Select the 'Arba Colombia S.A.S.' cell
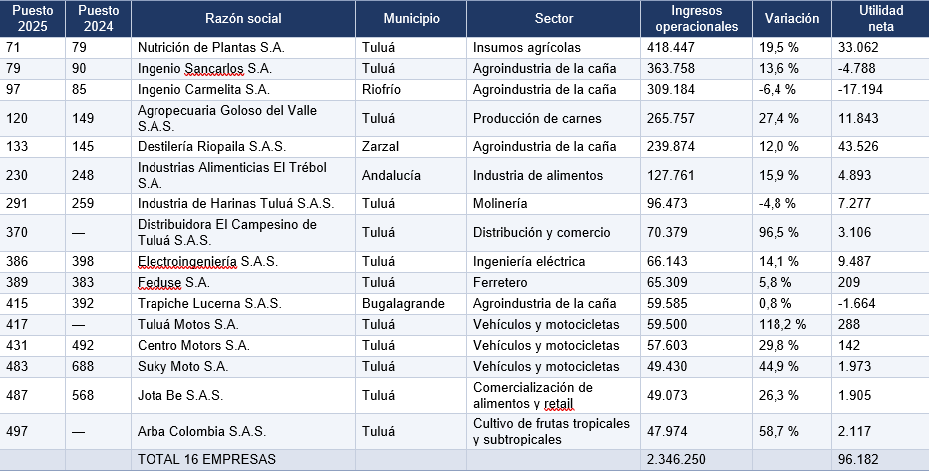929x471 pixels. [x=244, y=431]
